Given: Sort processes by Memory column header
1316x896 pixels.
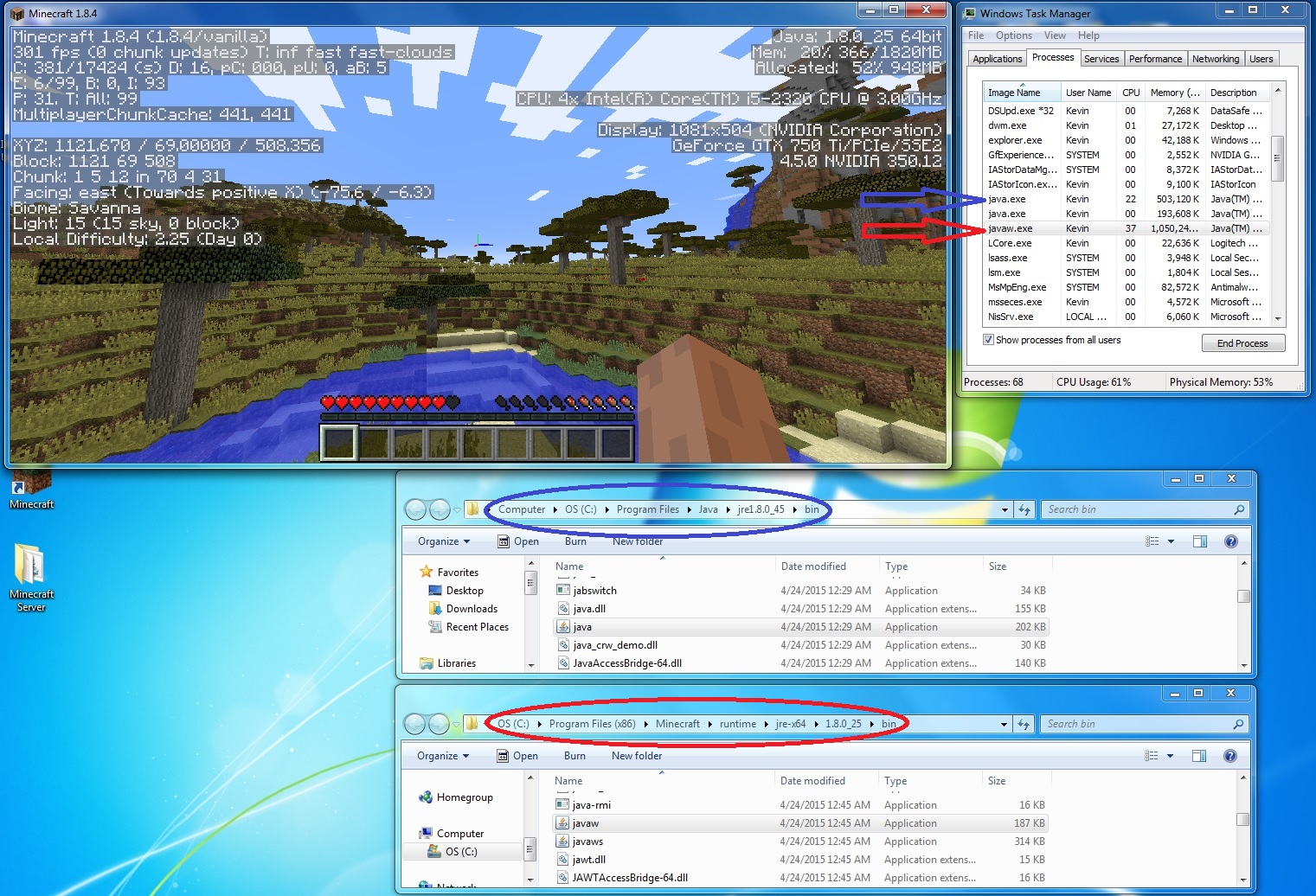Looking at the screenshot, I should point(1174,93).
